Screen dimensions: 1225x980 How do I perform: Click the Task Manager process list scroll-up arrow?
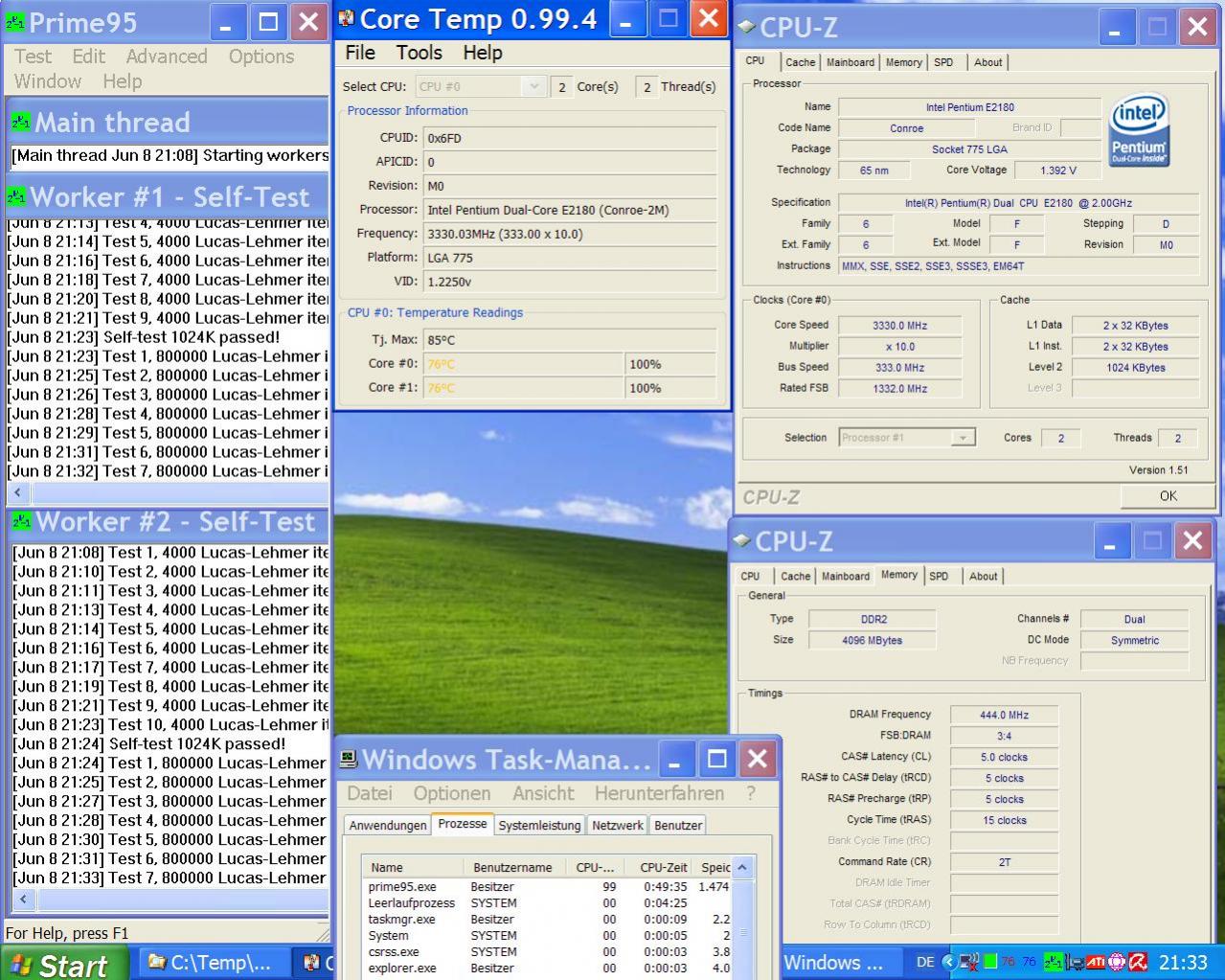coord(742,867)
